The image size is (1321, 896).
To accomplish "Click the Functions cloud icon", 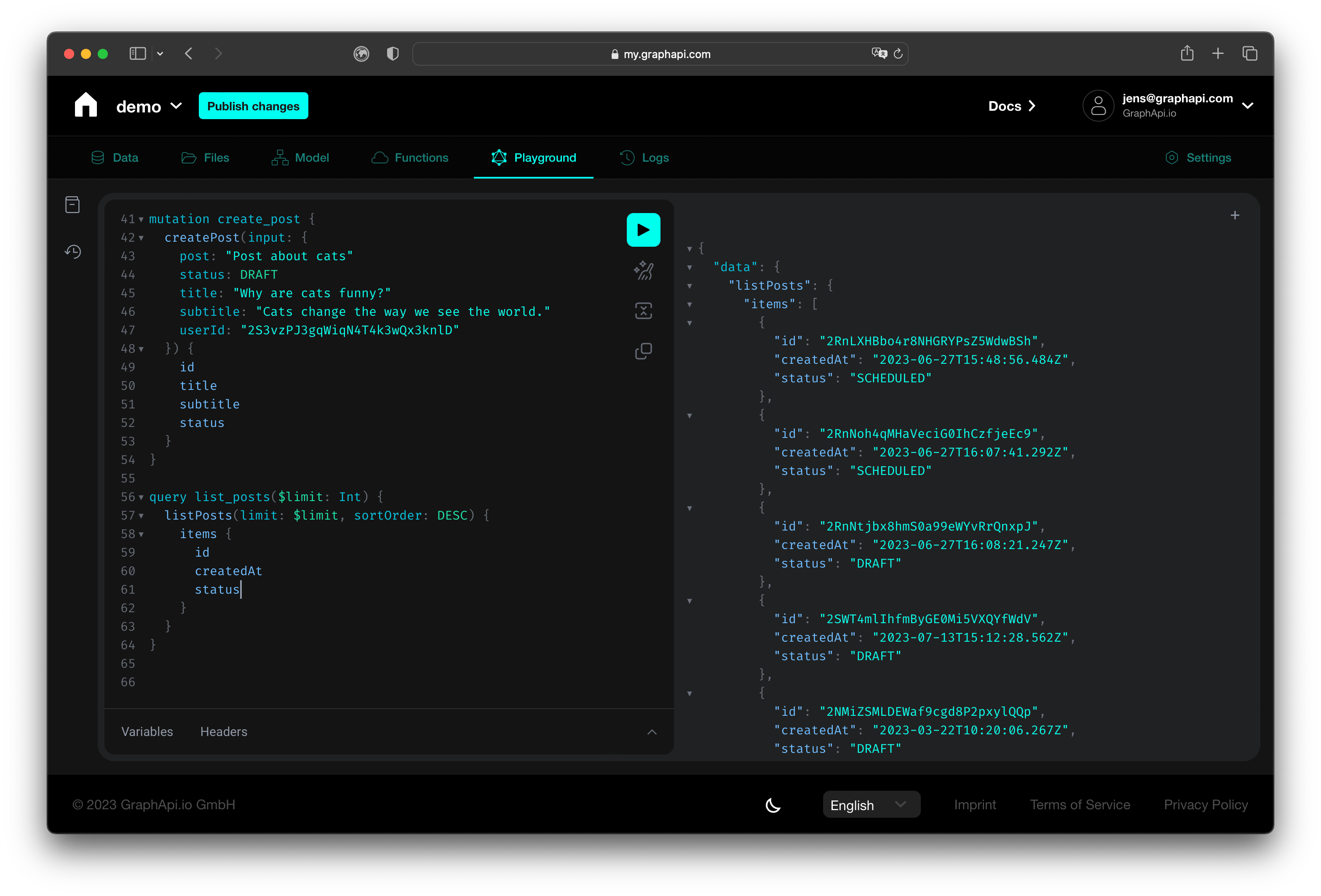I will click(x=380, y=157).
